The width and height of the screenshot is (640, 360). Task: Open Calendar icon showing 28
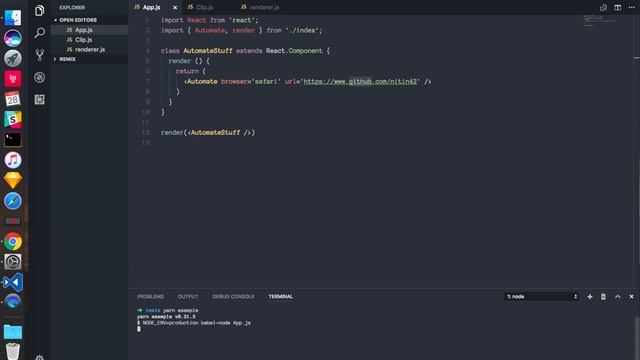pos(13,99)
